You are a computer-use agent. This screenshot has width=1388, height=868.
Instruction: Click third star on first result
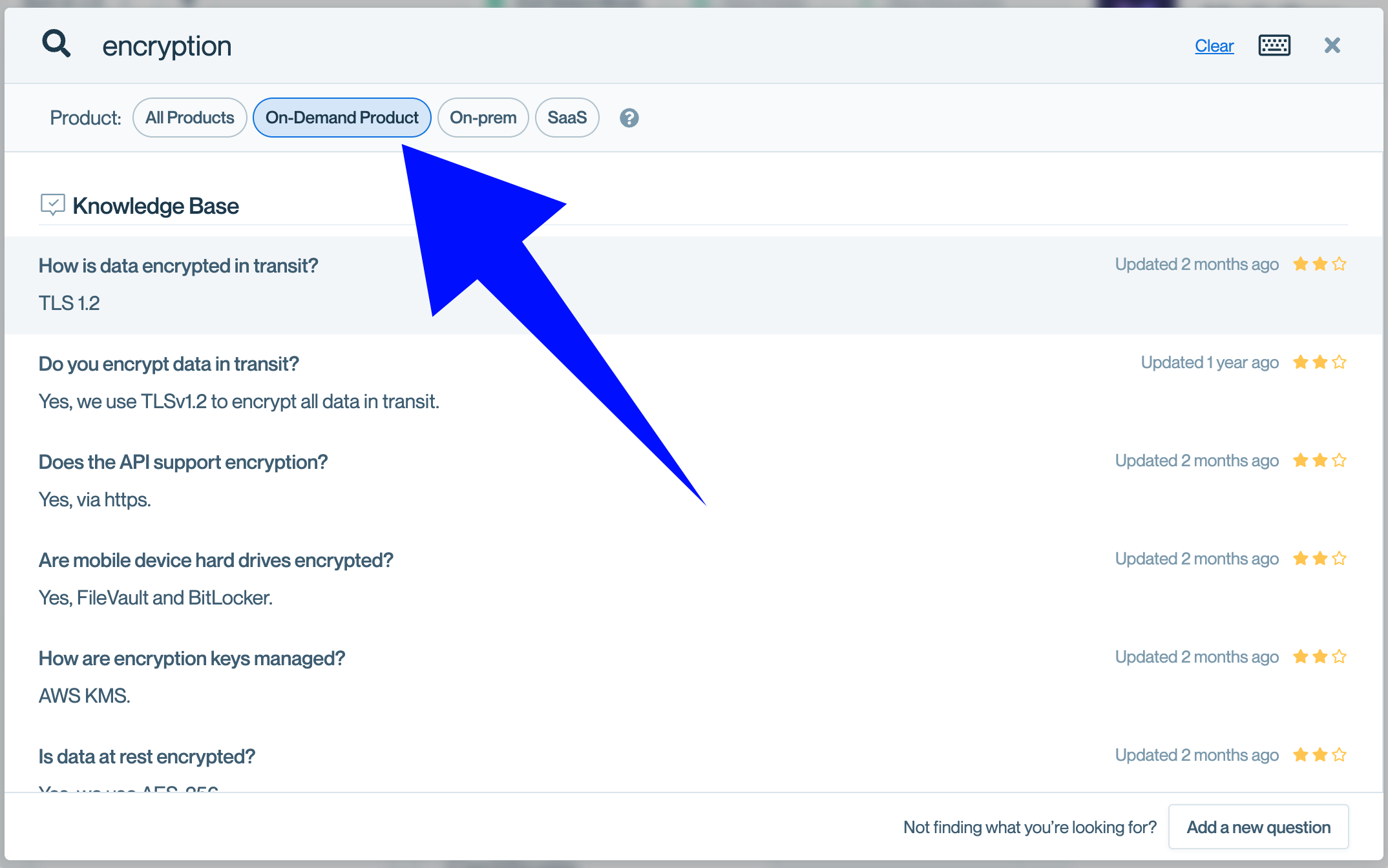(x=1339, y=264)
